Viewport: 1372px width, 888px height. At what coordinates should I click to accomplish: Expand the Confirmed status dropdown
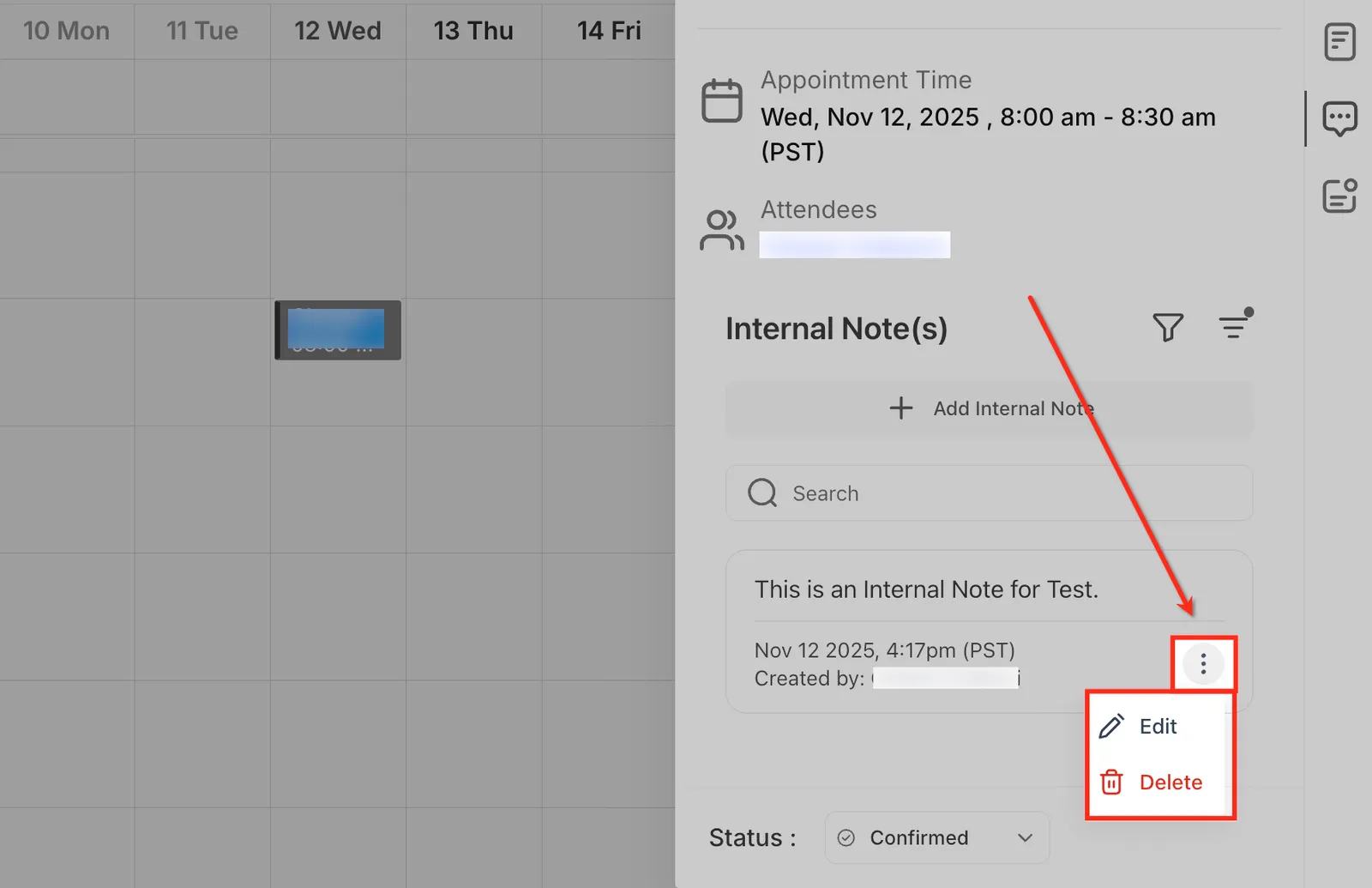point(936,837)
